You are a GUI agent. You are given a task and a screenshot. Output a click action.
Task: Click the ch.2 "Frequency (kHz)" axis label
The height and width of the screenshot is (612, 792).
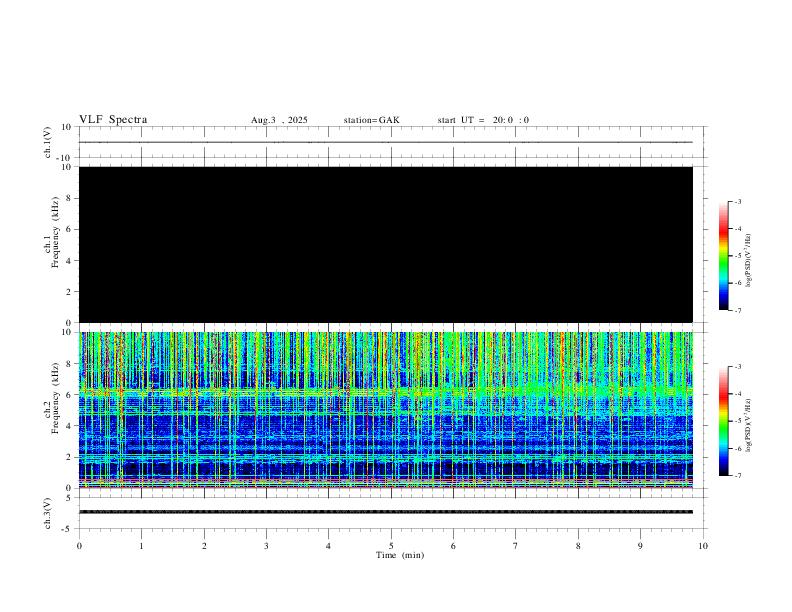click(x=56, y=398)
